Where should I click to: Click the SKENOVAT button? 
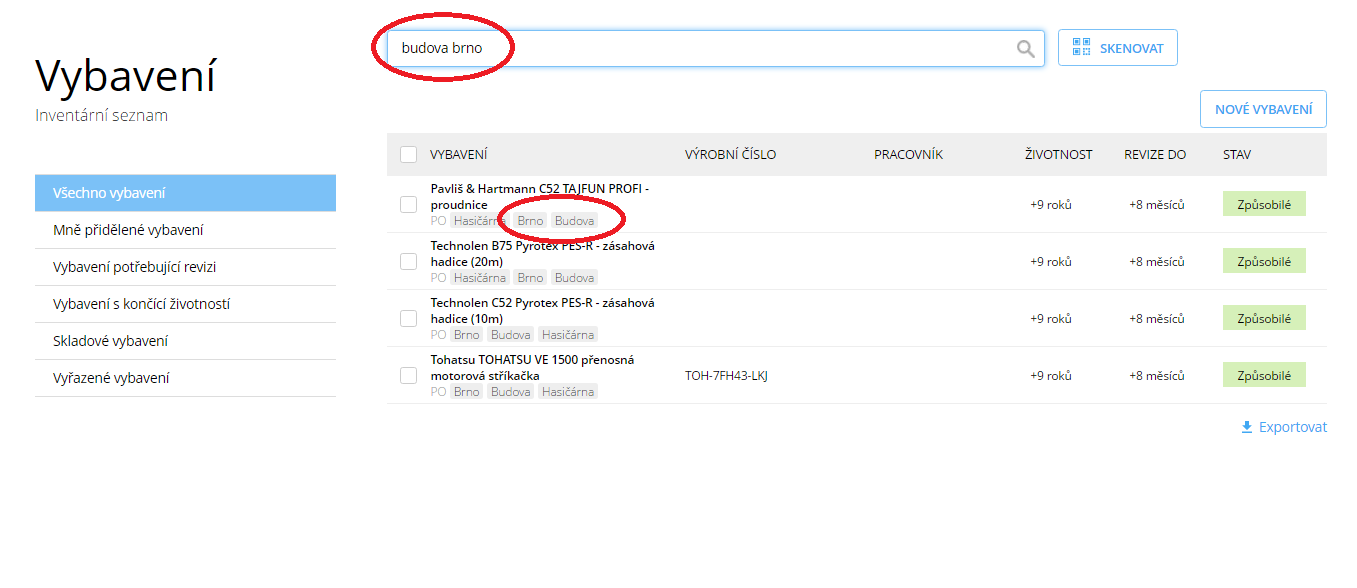[x=1118, y=48]
